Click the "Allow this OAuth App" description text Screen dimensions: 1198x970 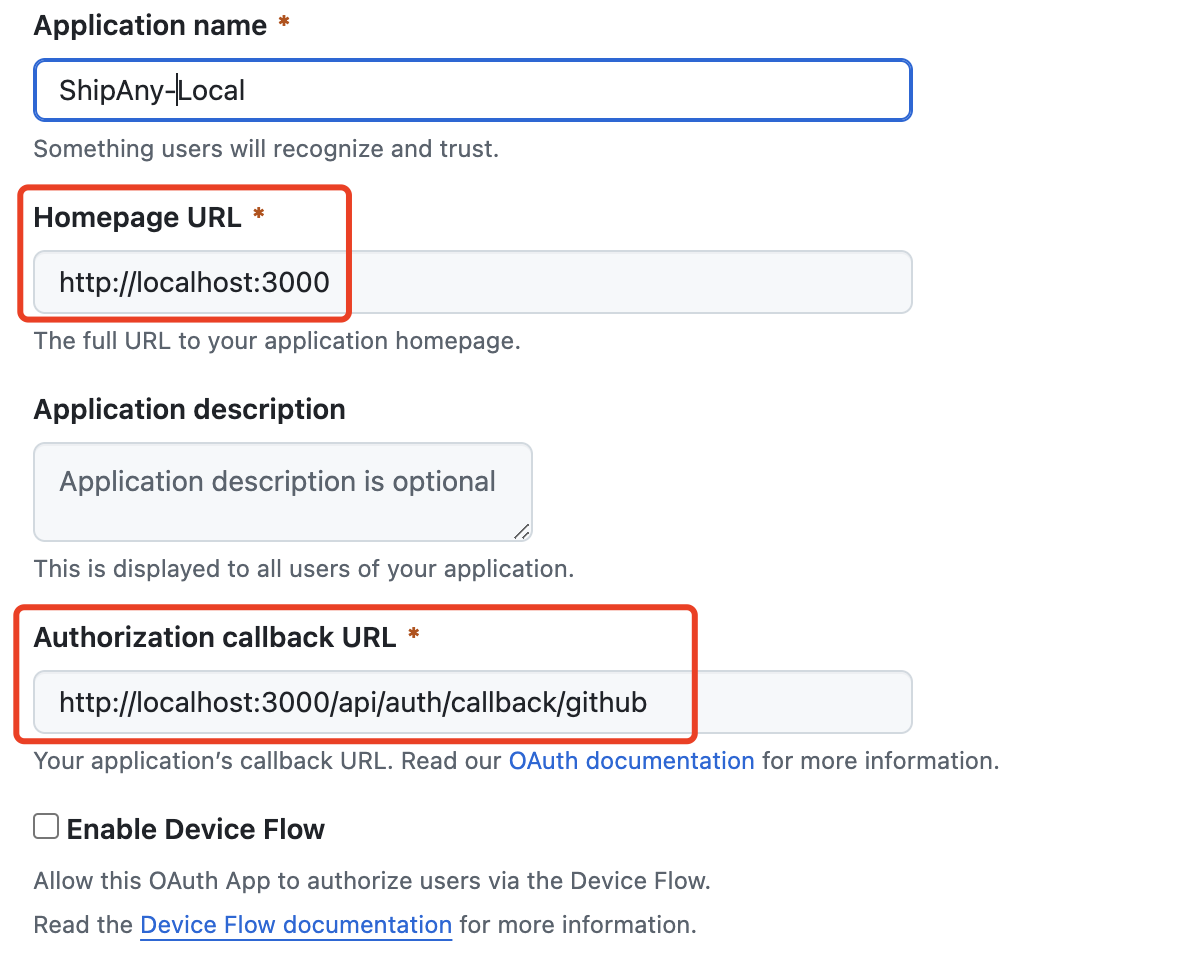(x=371, y=881)
